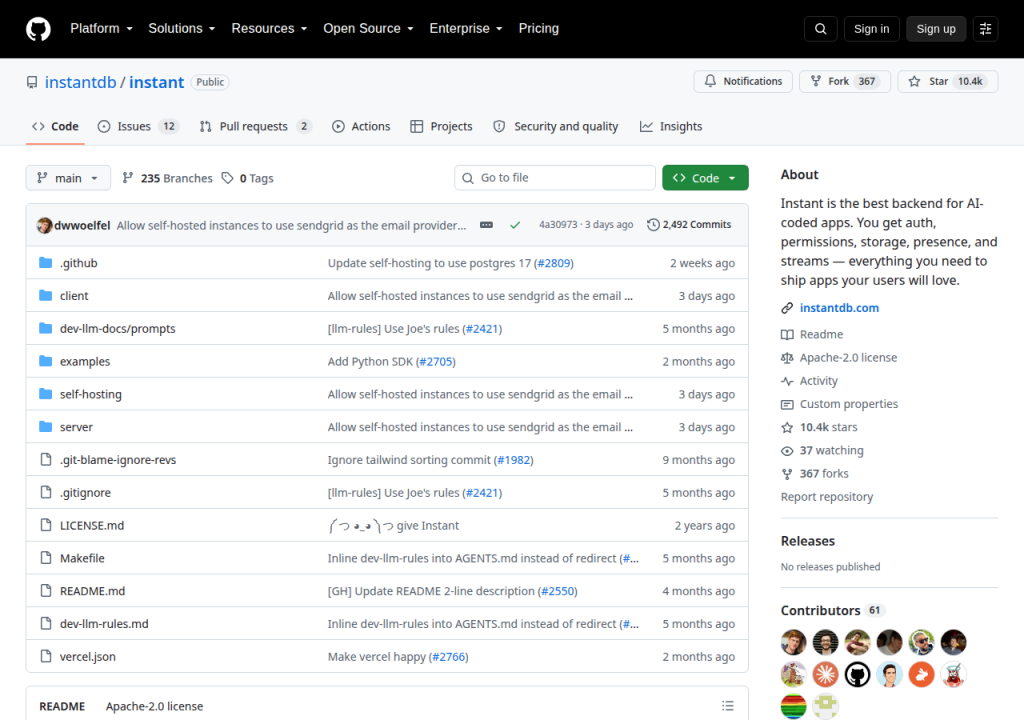Click the Activity pulse icon
The image size is (1024, 720).
click(x=787, y=381)
